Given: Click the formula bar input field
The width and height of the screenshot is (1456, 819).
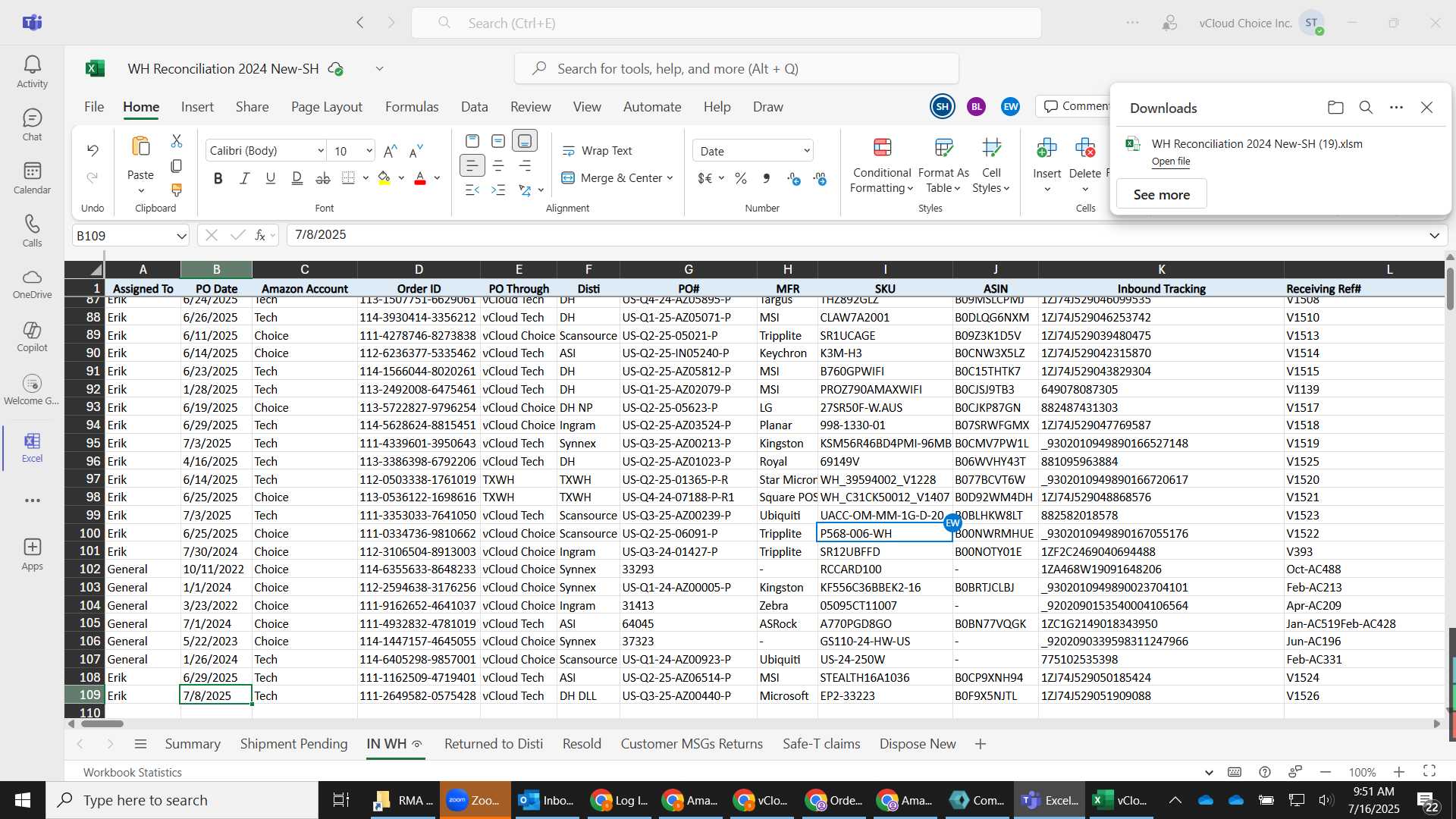Looking at the screenshot, I should (855, 235).
